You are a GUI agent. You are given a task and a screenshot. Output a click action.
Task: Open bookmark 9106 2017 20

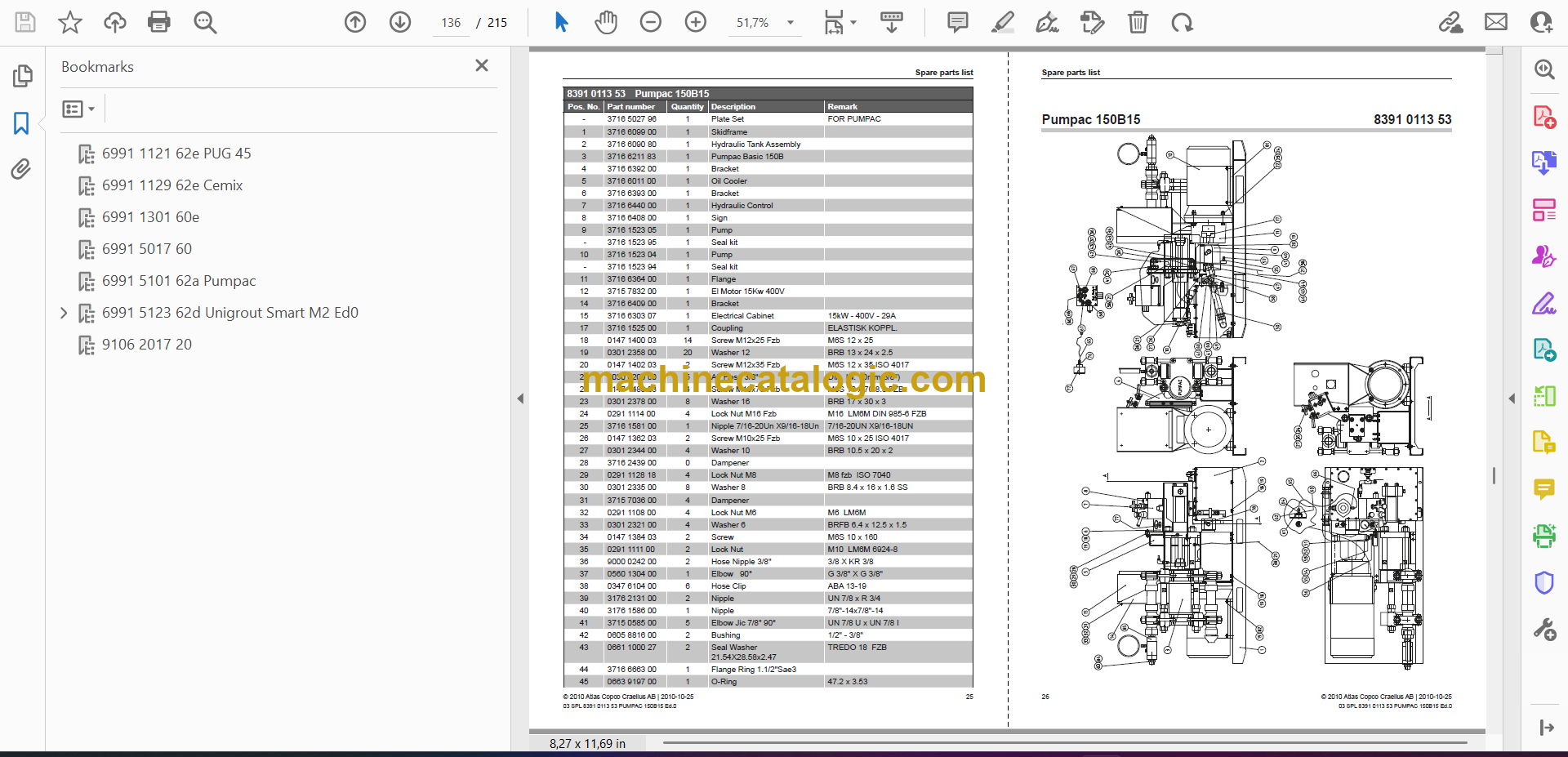click(147, 345)
